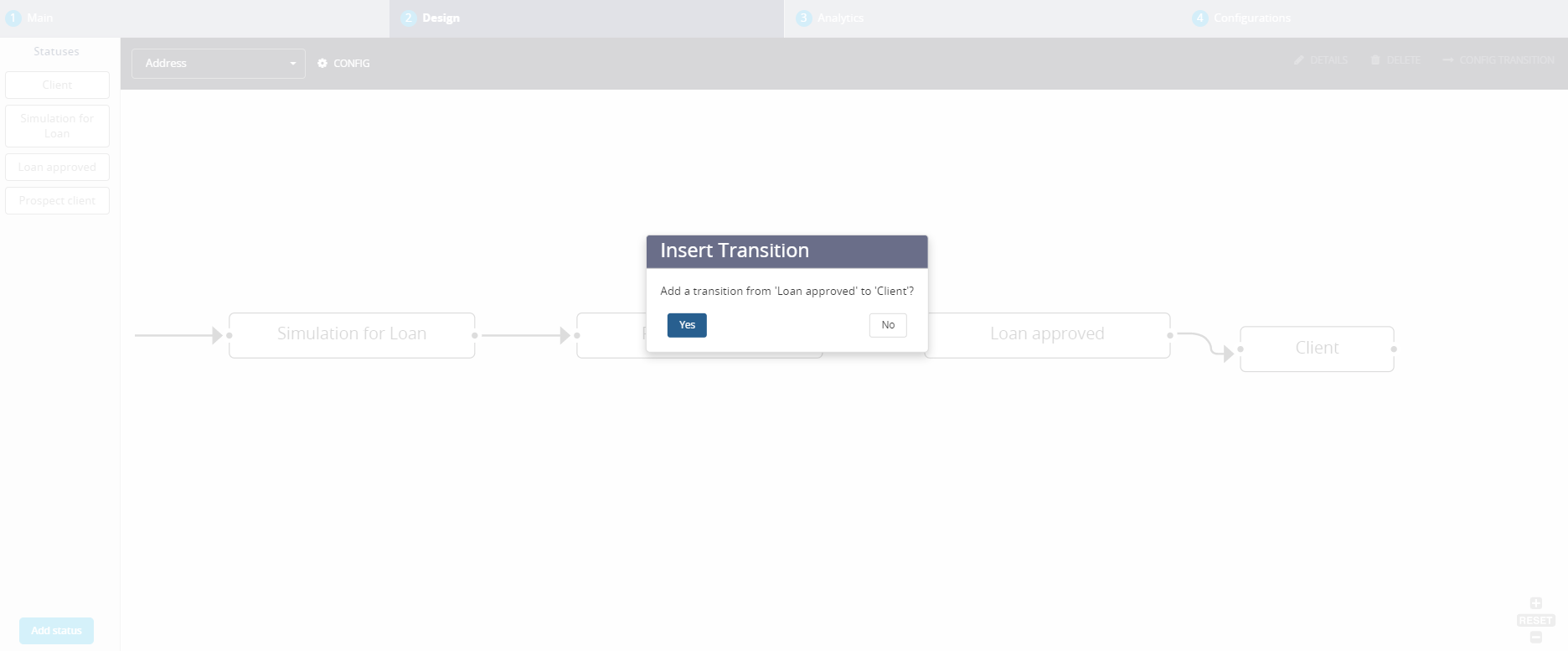Select the Loan approved node on canvas
The height and width of the screenshot is (651, 1568).
coord(1047,334)
